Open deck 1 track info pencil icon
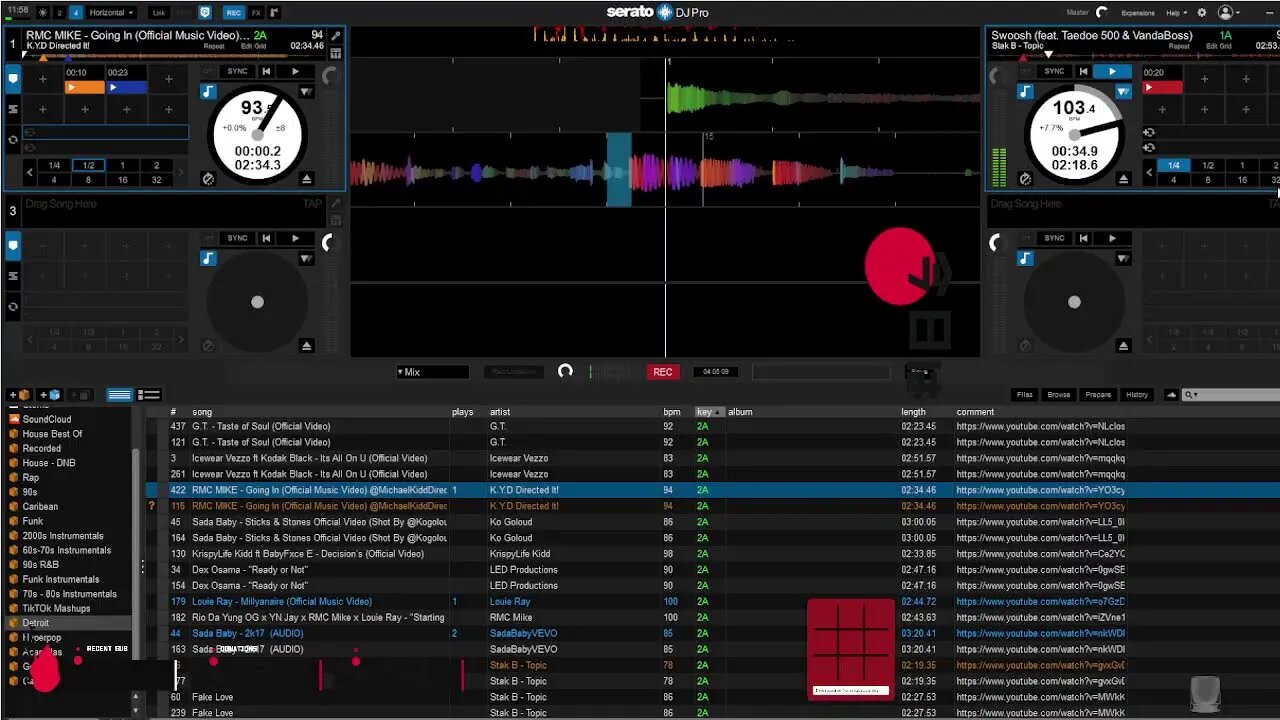 point(335,36)
